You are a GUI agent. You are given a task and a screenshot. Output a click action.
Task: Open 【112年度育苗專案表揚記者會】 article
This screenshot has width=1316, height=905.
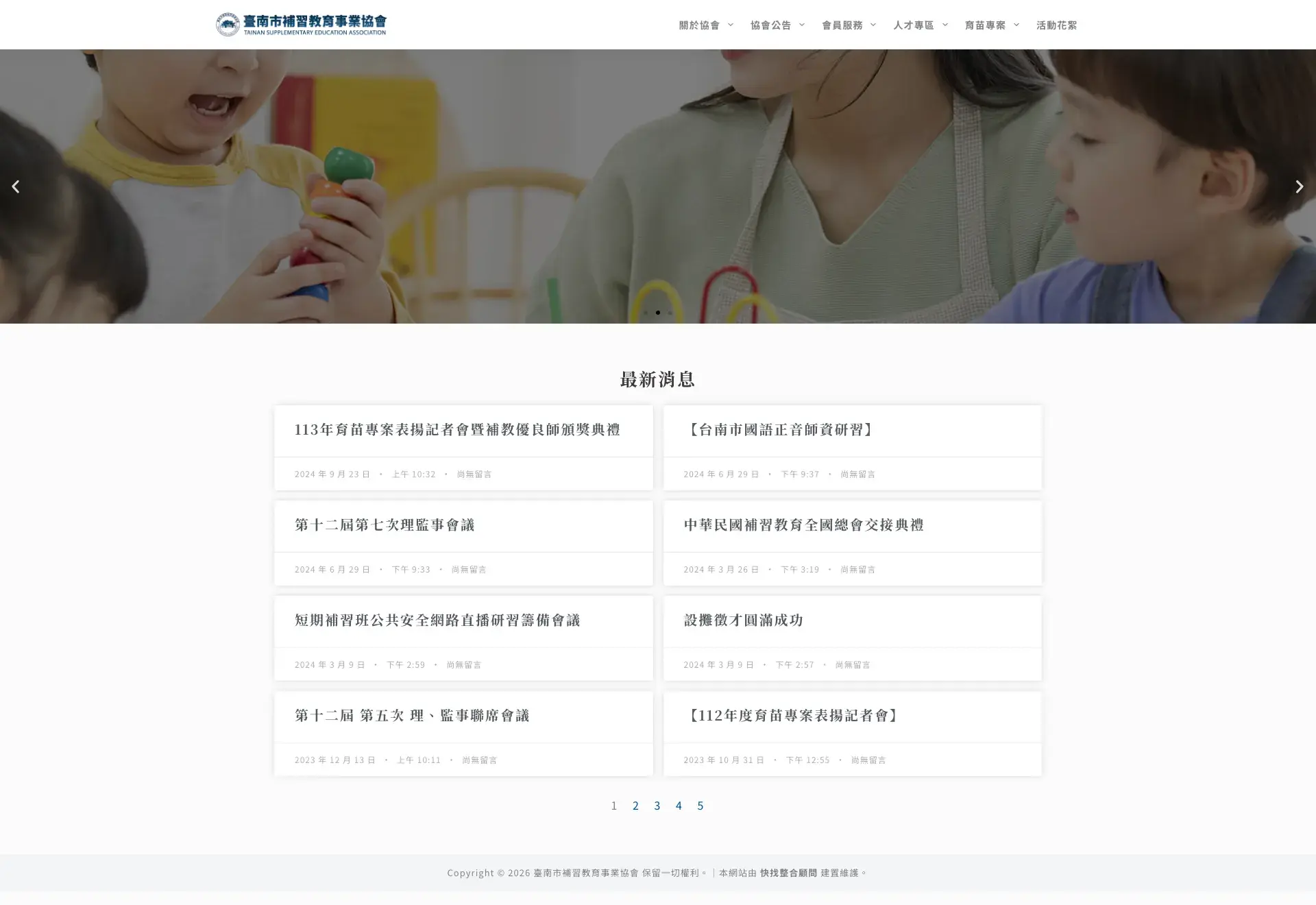[793, 715]
